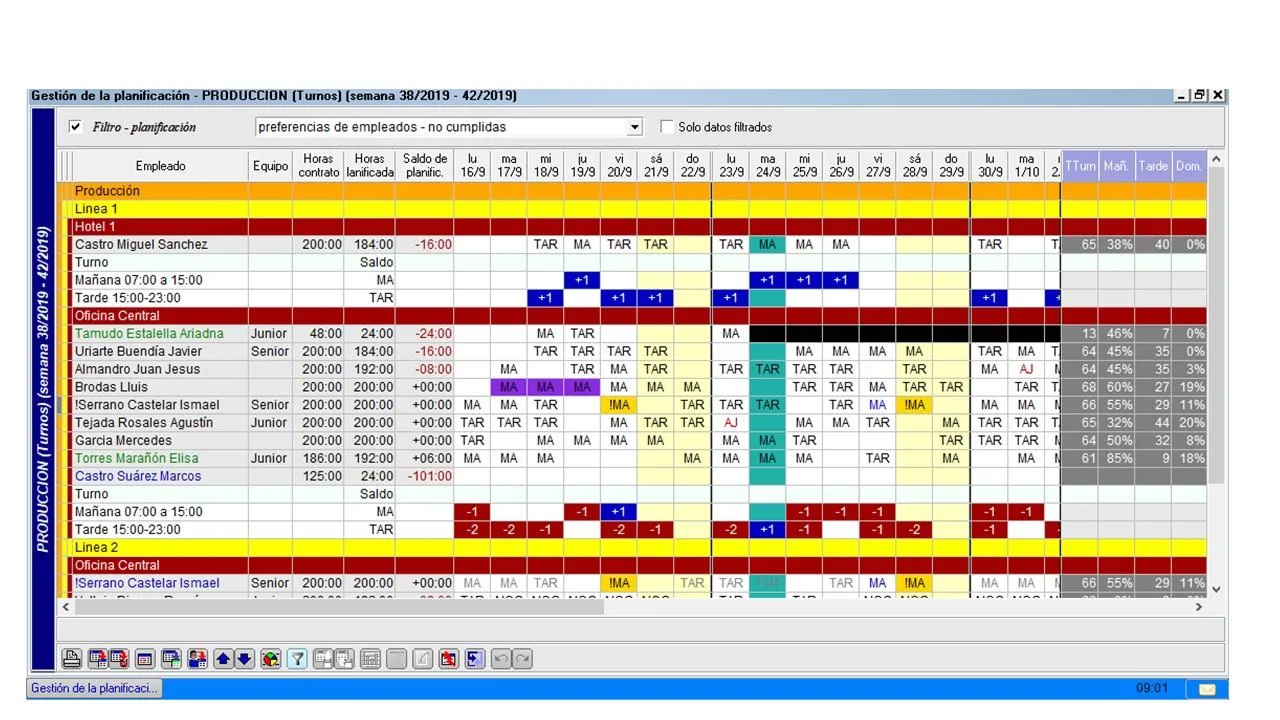Click the Saldo de planific. column header
The height and width of the screenshot is (720, 1280).
[425, 166]
